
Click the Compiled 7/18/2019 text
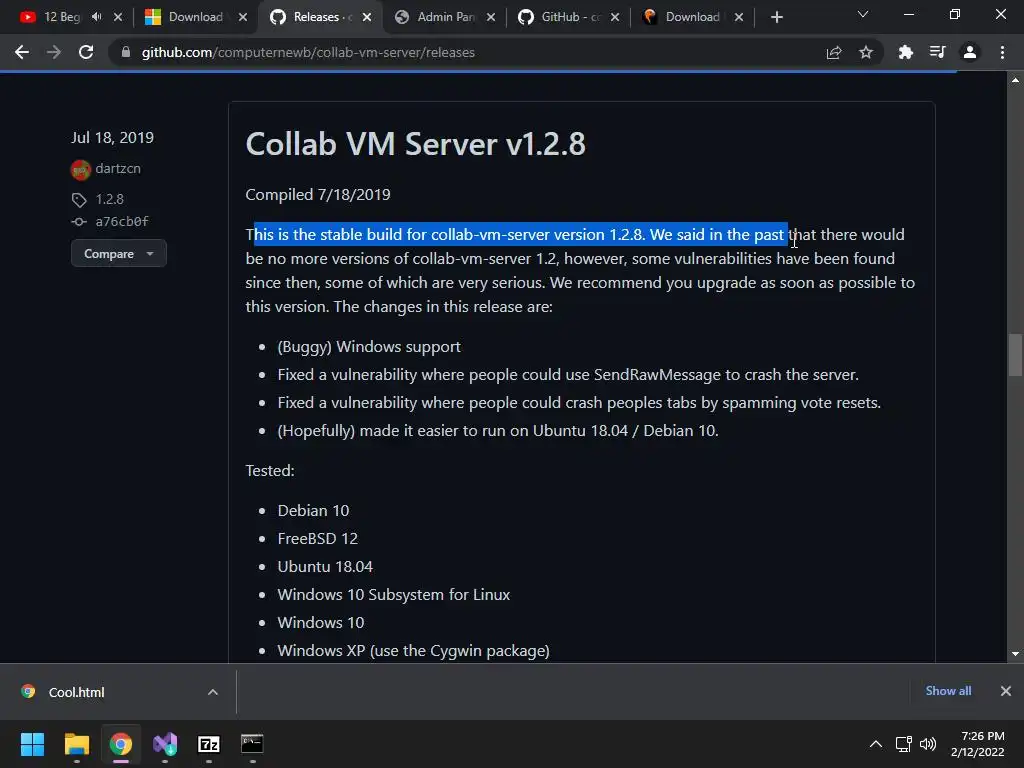point(318,195)
